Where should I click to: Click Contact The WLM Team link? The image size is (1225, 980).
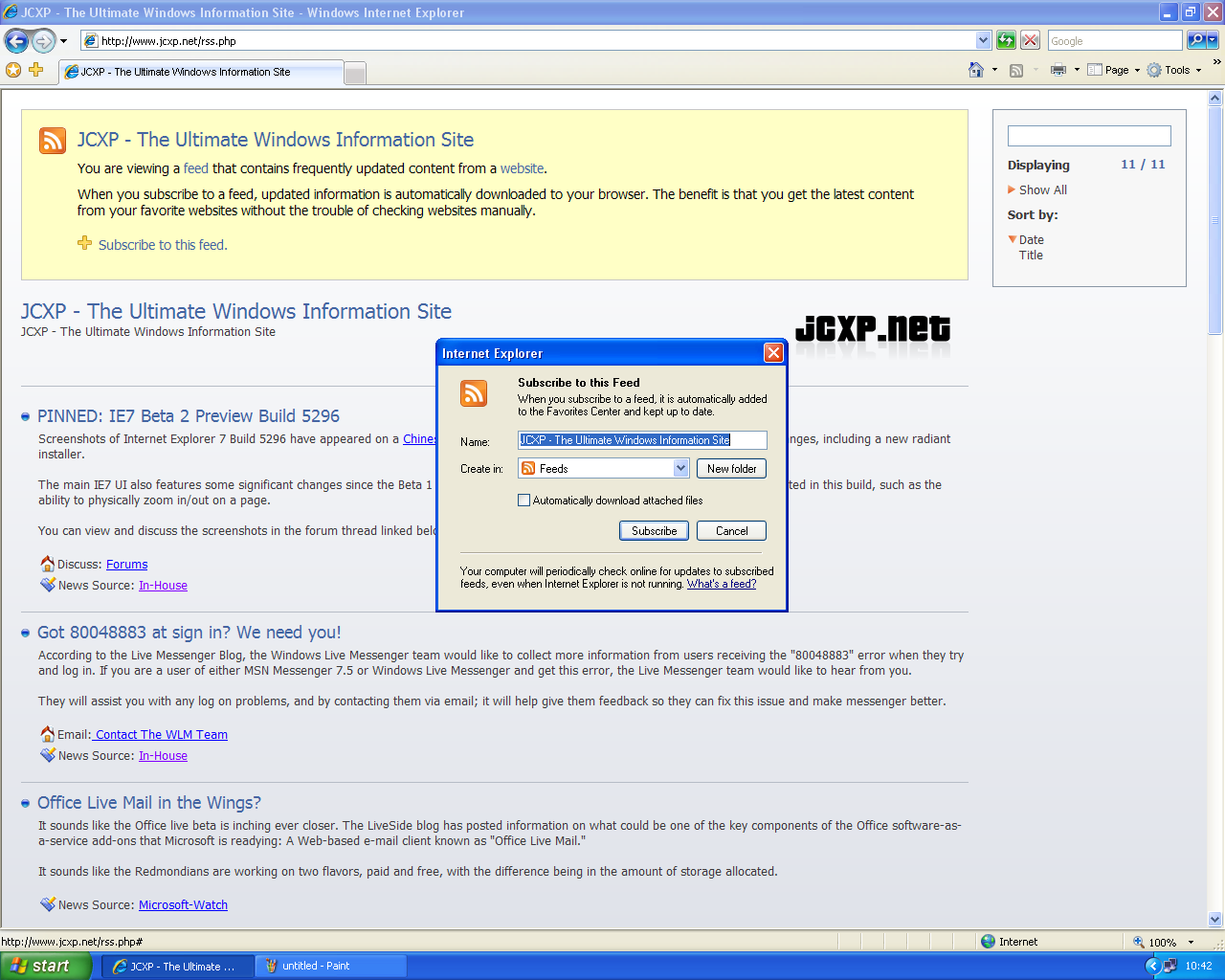pos(160,735)
